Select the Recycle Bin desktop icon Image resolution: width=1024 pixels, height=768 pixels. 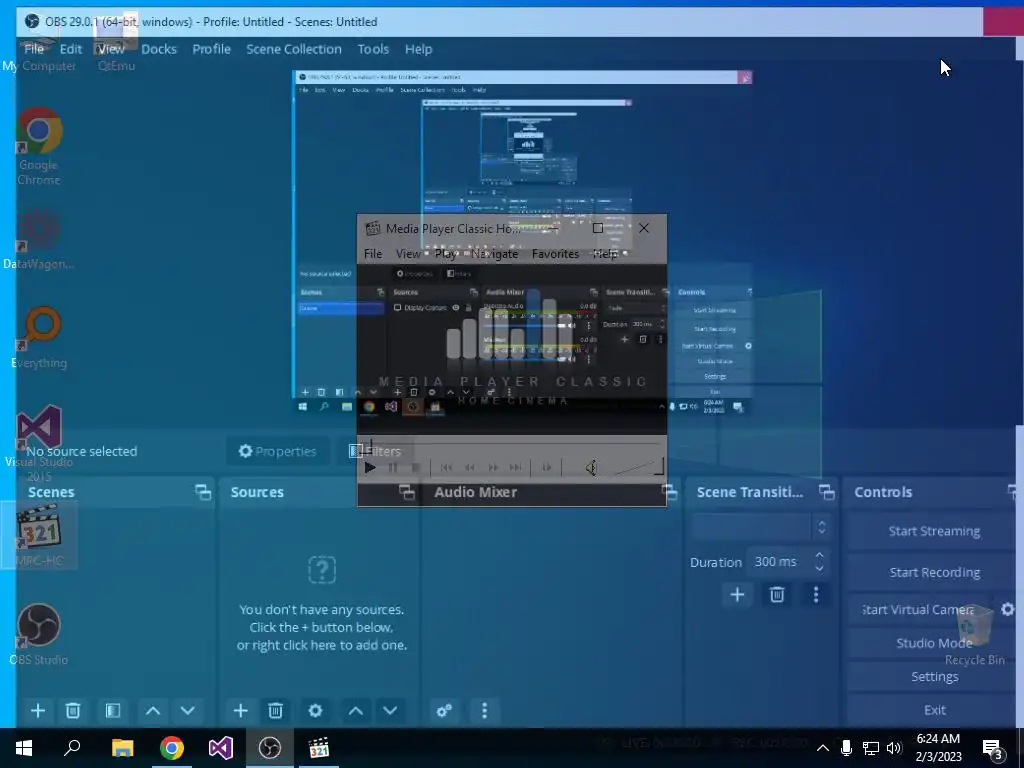974,635
